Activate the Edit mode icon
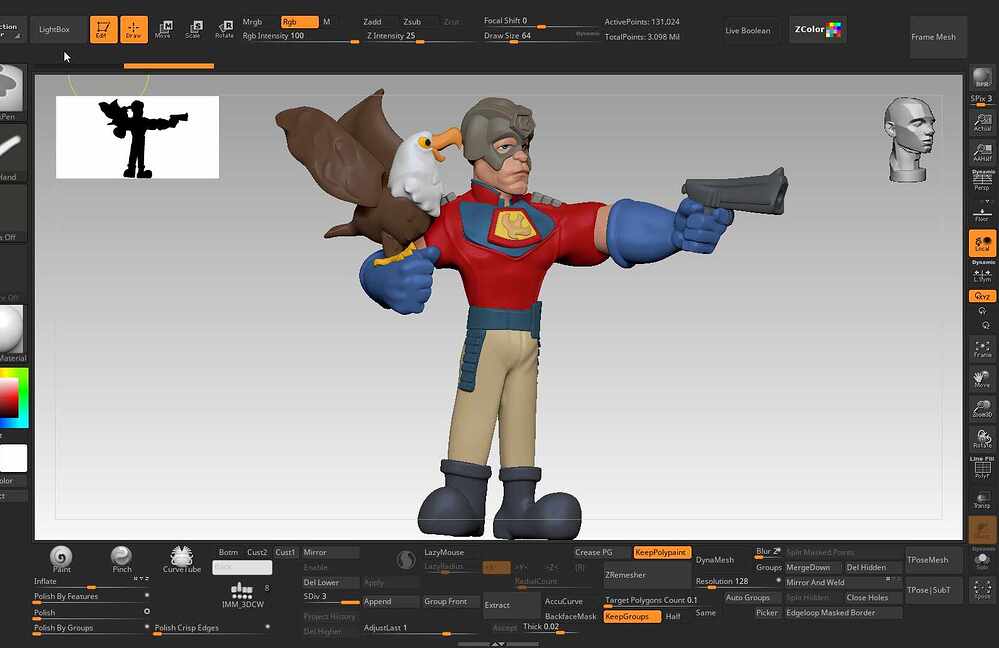The width and height of the screenshot is (999, 648). (103, 29)
